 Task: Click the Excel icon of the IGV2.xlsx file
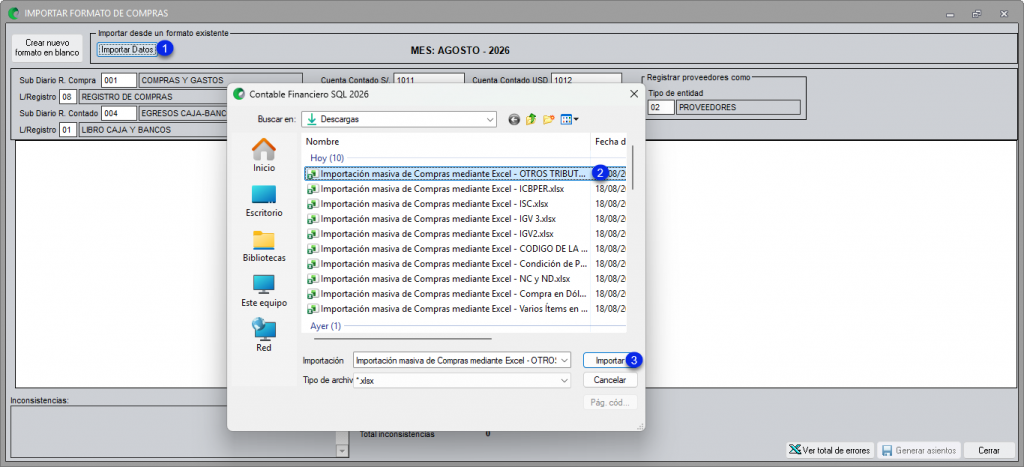[313, 234]
